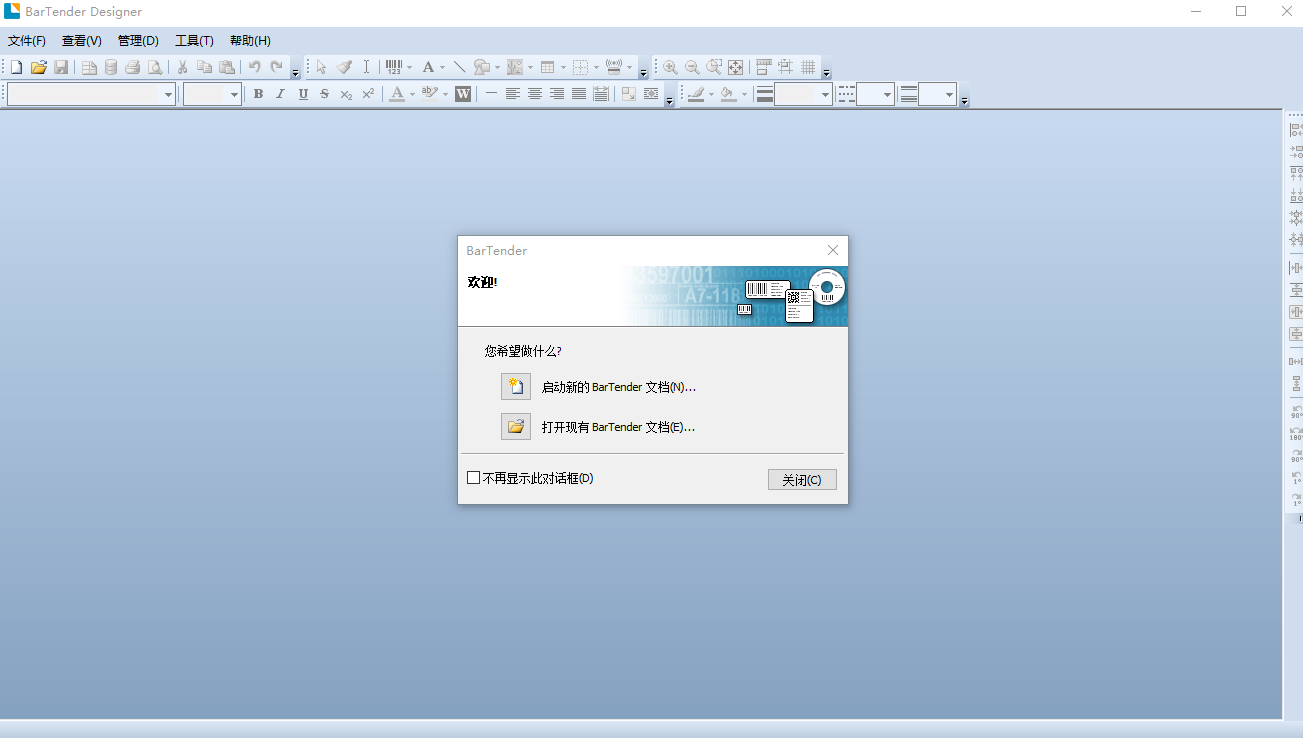Open the line thickness dropdown

(826, 94)
